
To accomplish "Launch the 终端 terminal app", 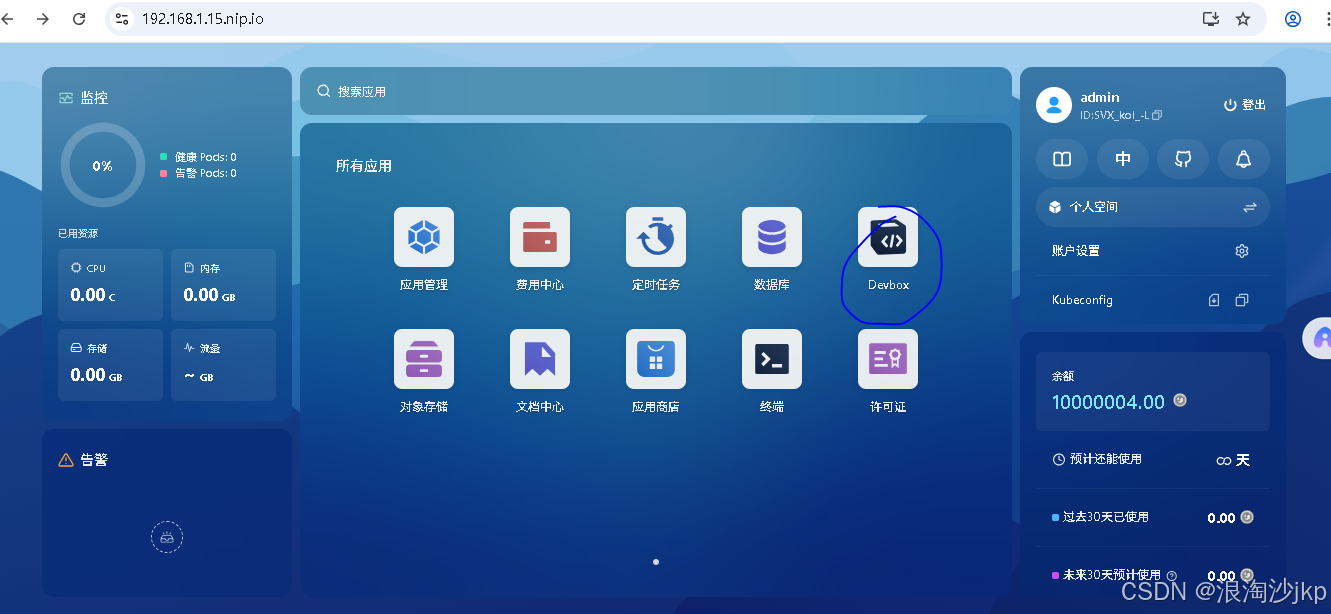I will point(772,359).
